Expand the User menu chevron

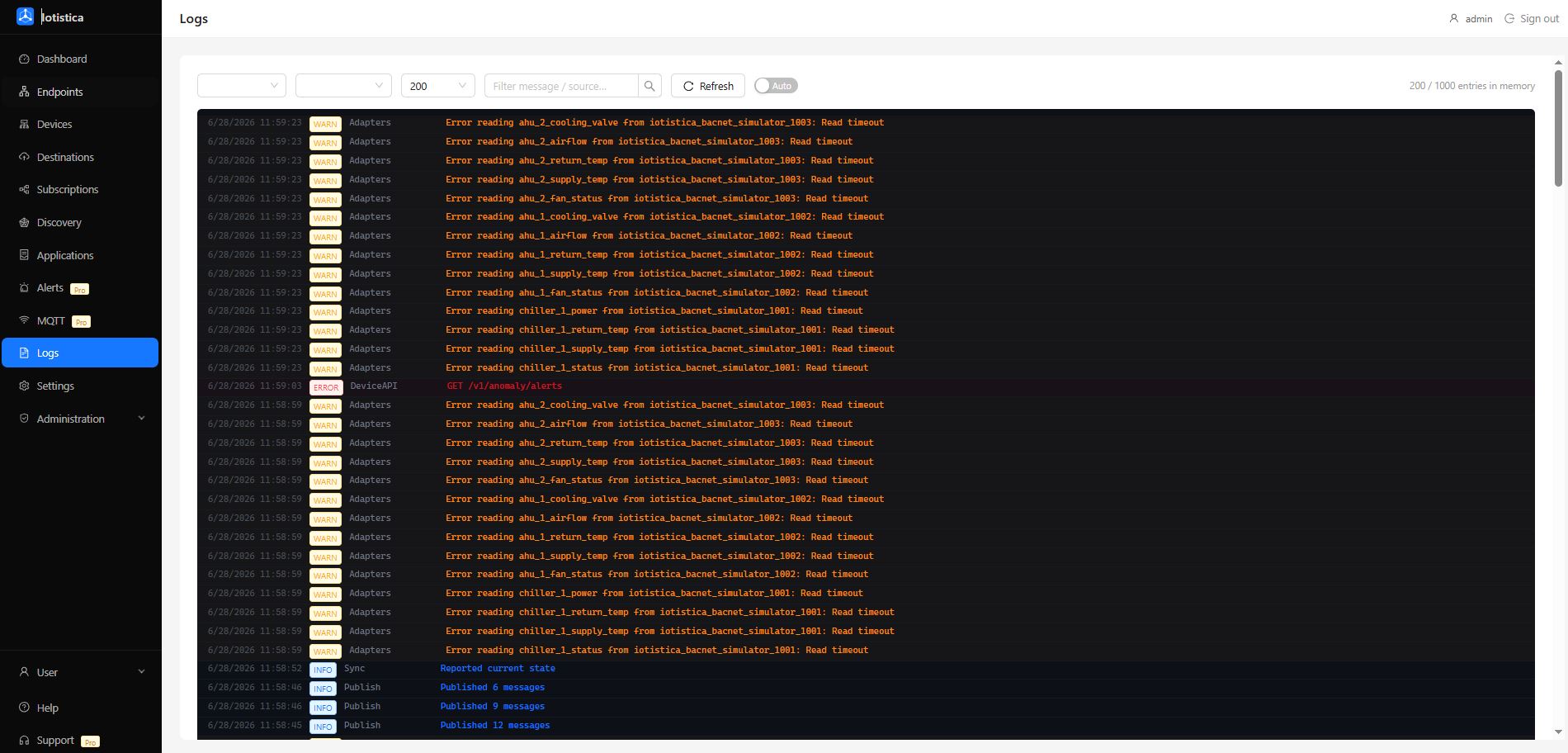pyautogui.click(x=141, y=672)
